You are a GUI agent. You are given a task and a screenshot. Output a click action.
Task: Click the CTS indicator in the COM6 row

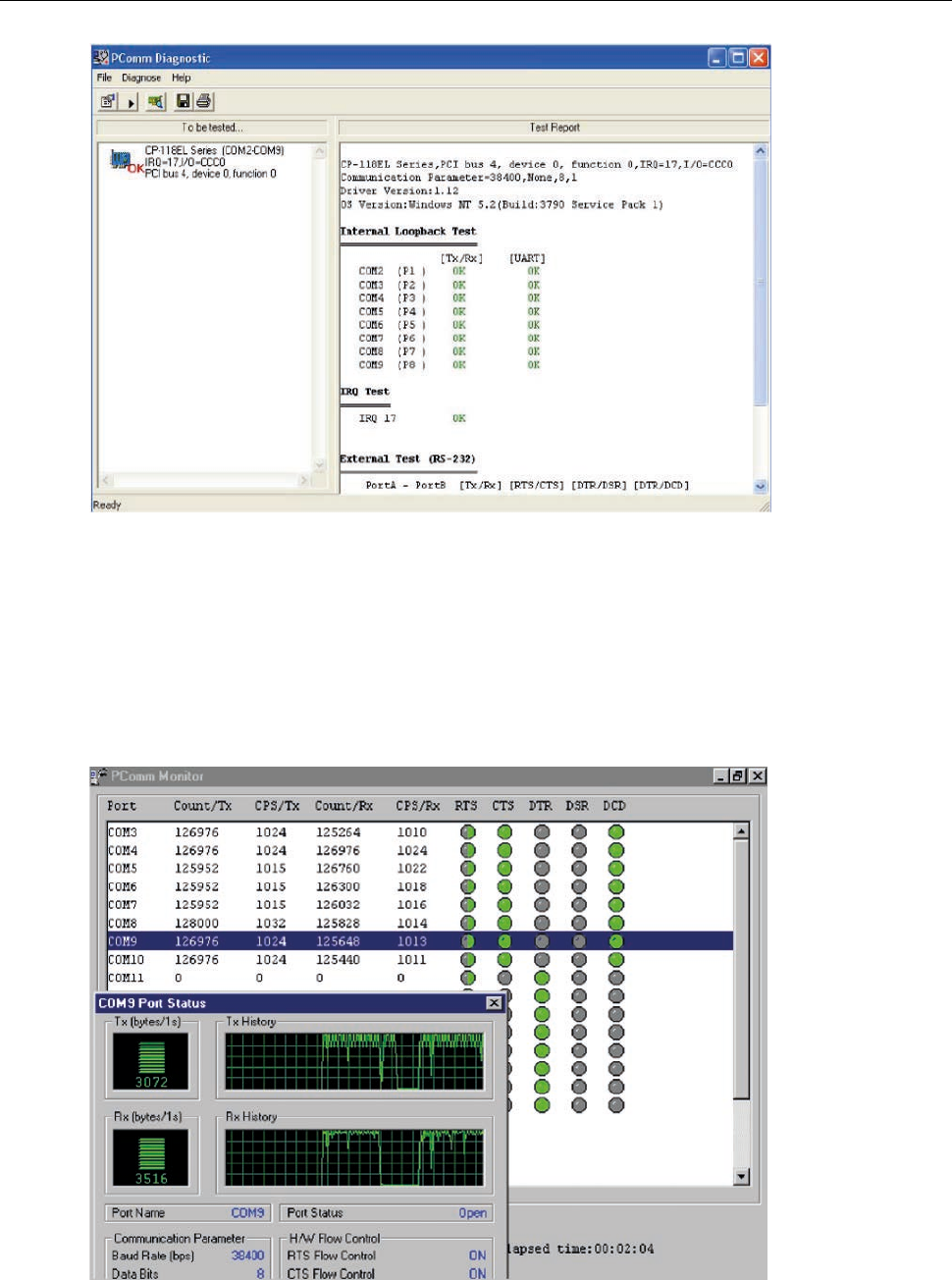point(504,887)
